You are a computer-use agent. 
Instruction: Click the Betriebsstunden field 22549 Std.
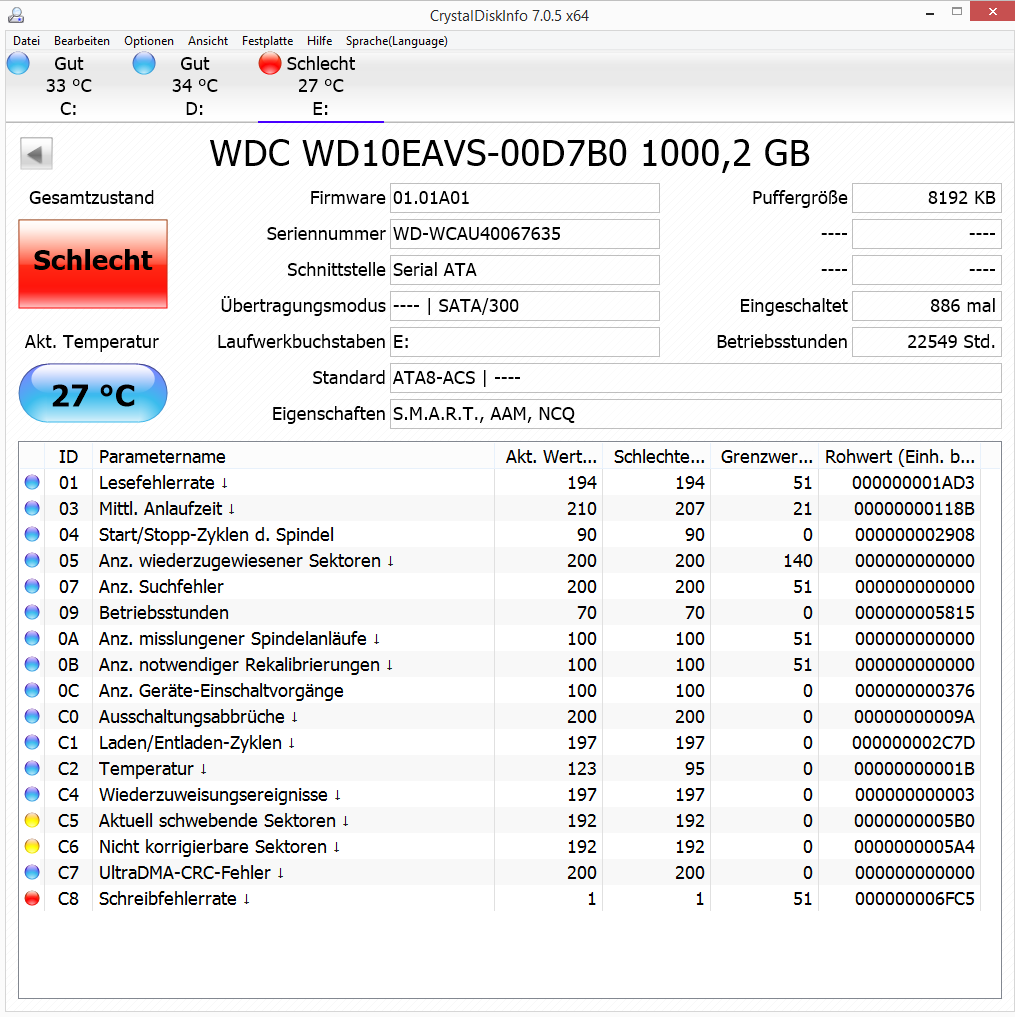point(927,342)
